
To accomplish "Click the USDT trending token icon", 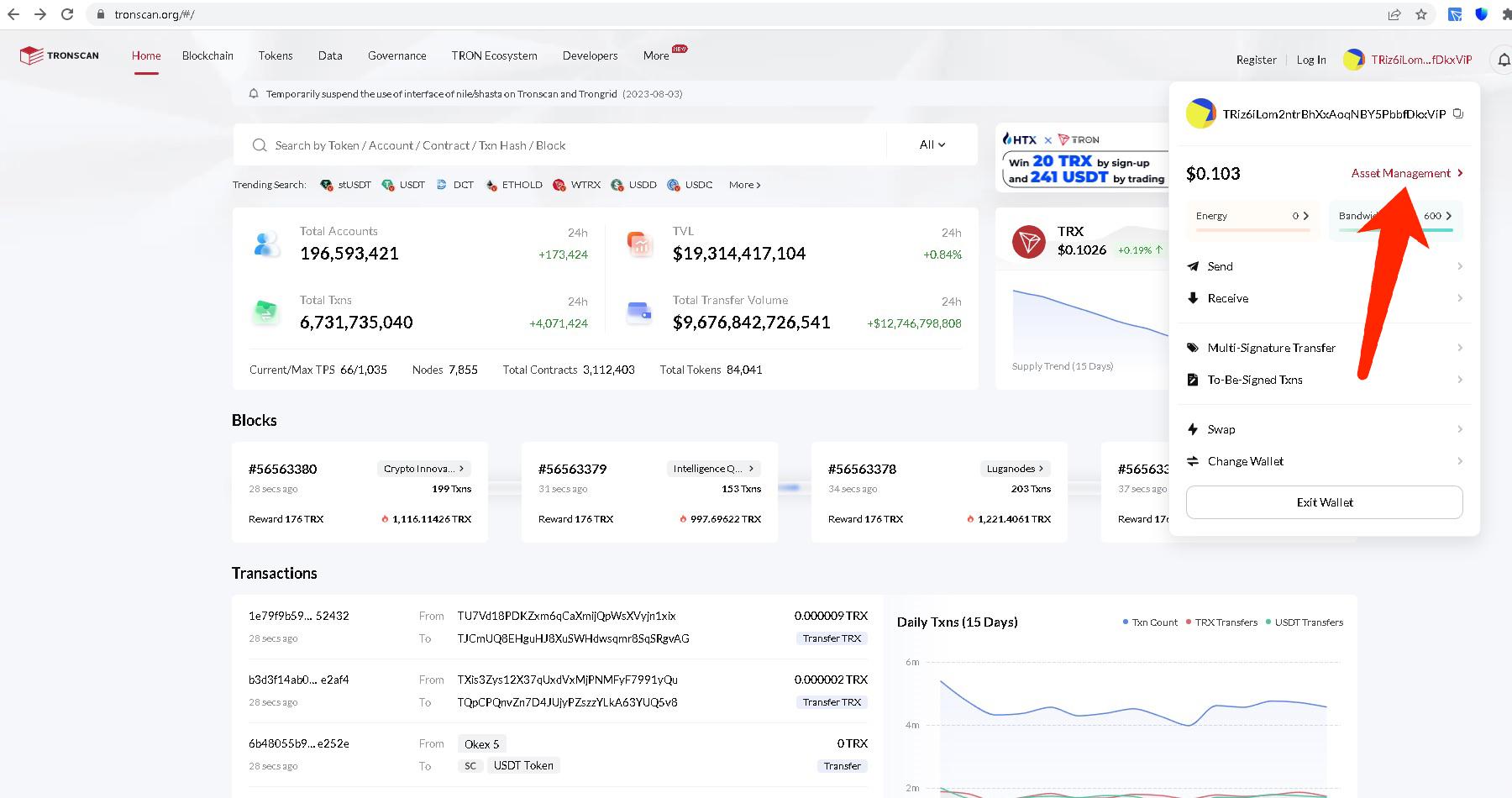I will [387, 185].
